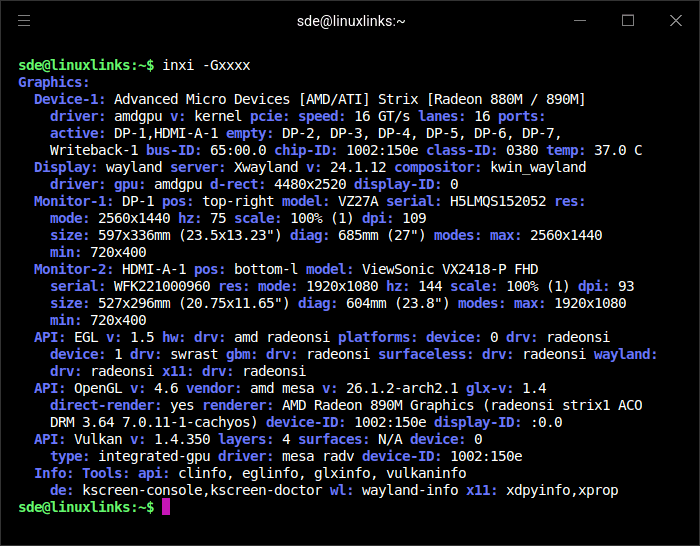Click DRM 3.64 7.0.11-1-cachyos) text
This screenshot has width=700, height=546.
154,422
